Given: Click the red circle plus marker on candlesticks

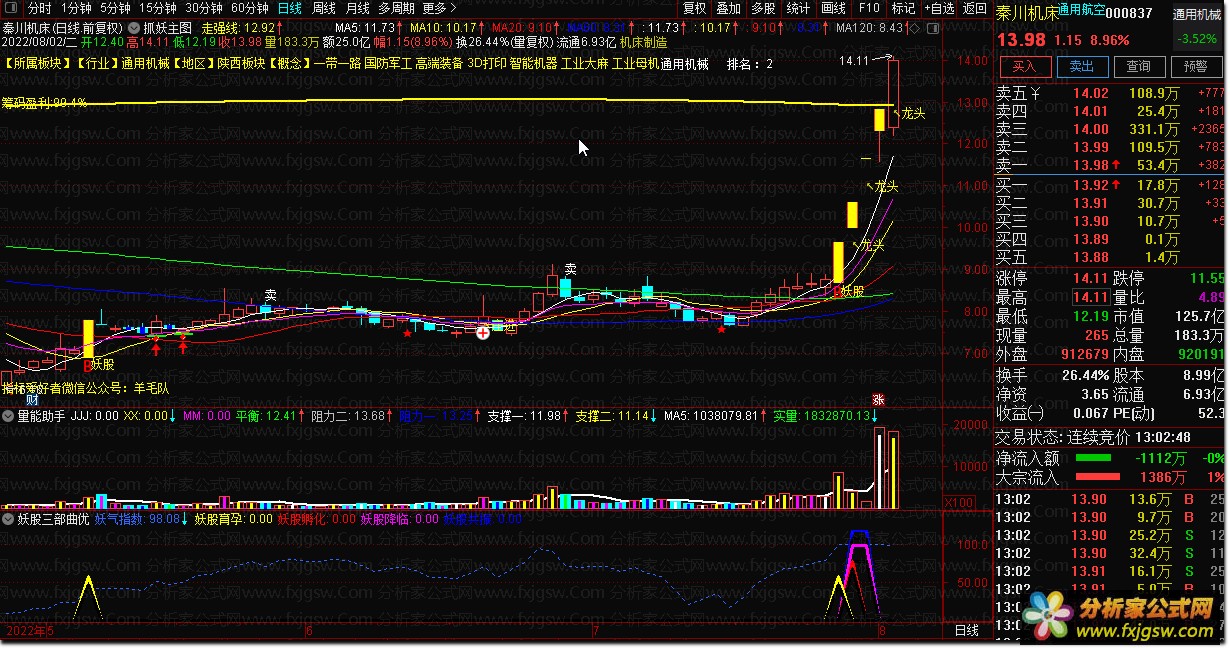Looking at the screenshot, I should pyautogui.click(x=483, y=331).
